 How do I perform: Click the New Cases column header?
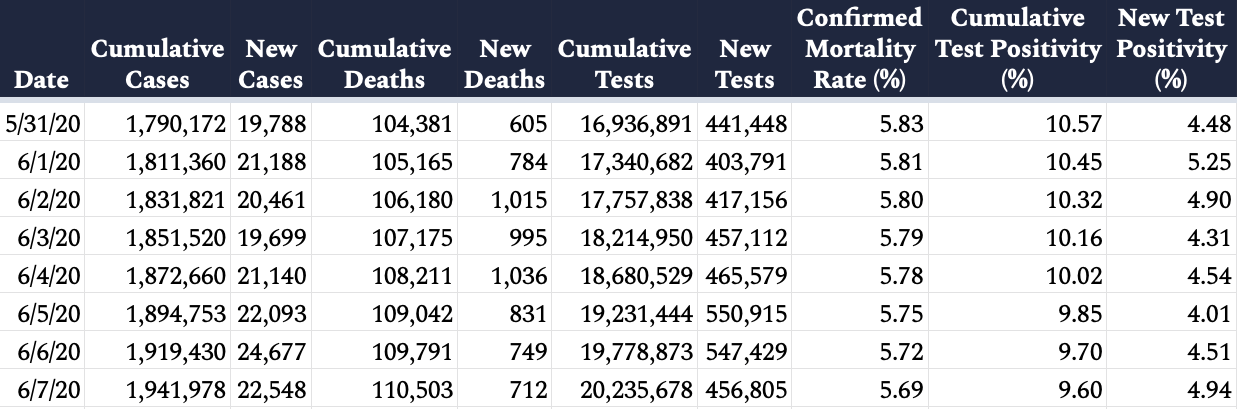(271, 64)
